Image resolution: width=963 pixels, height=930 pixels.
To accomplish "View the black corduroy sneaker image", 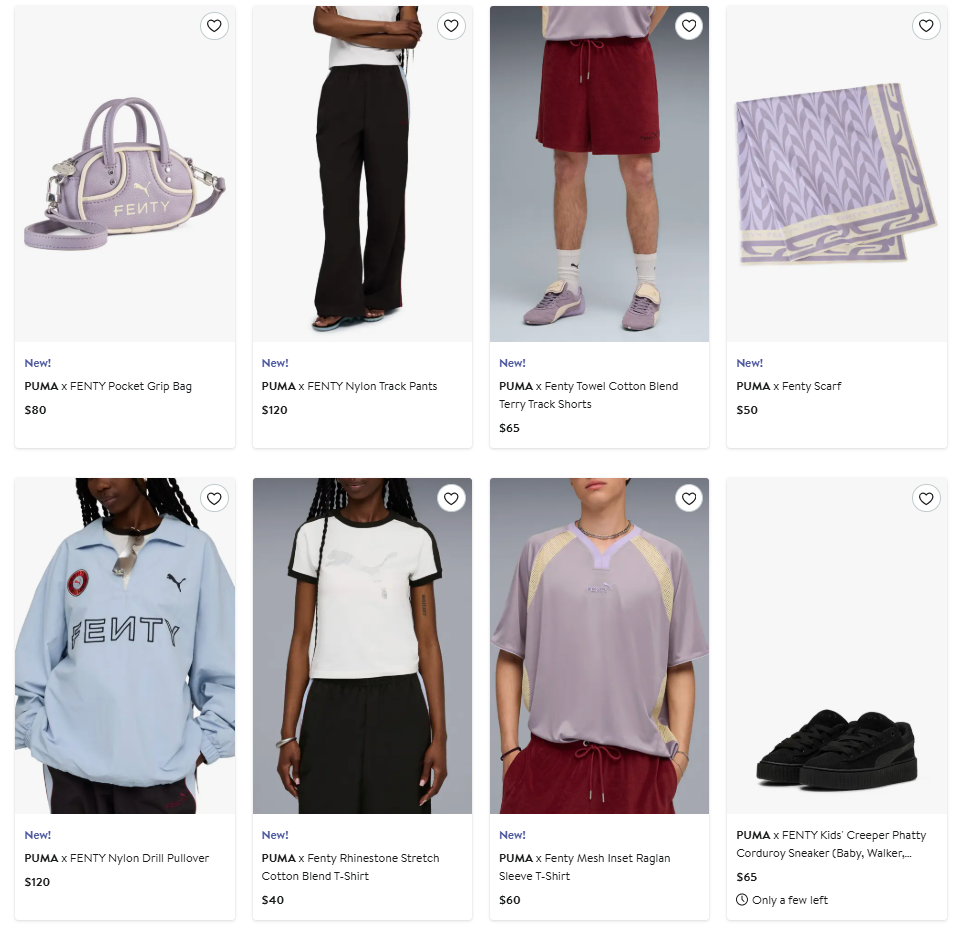I will (x=837, y=646).
